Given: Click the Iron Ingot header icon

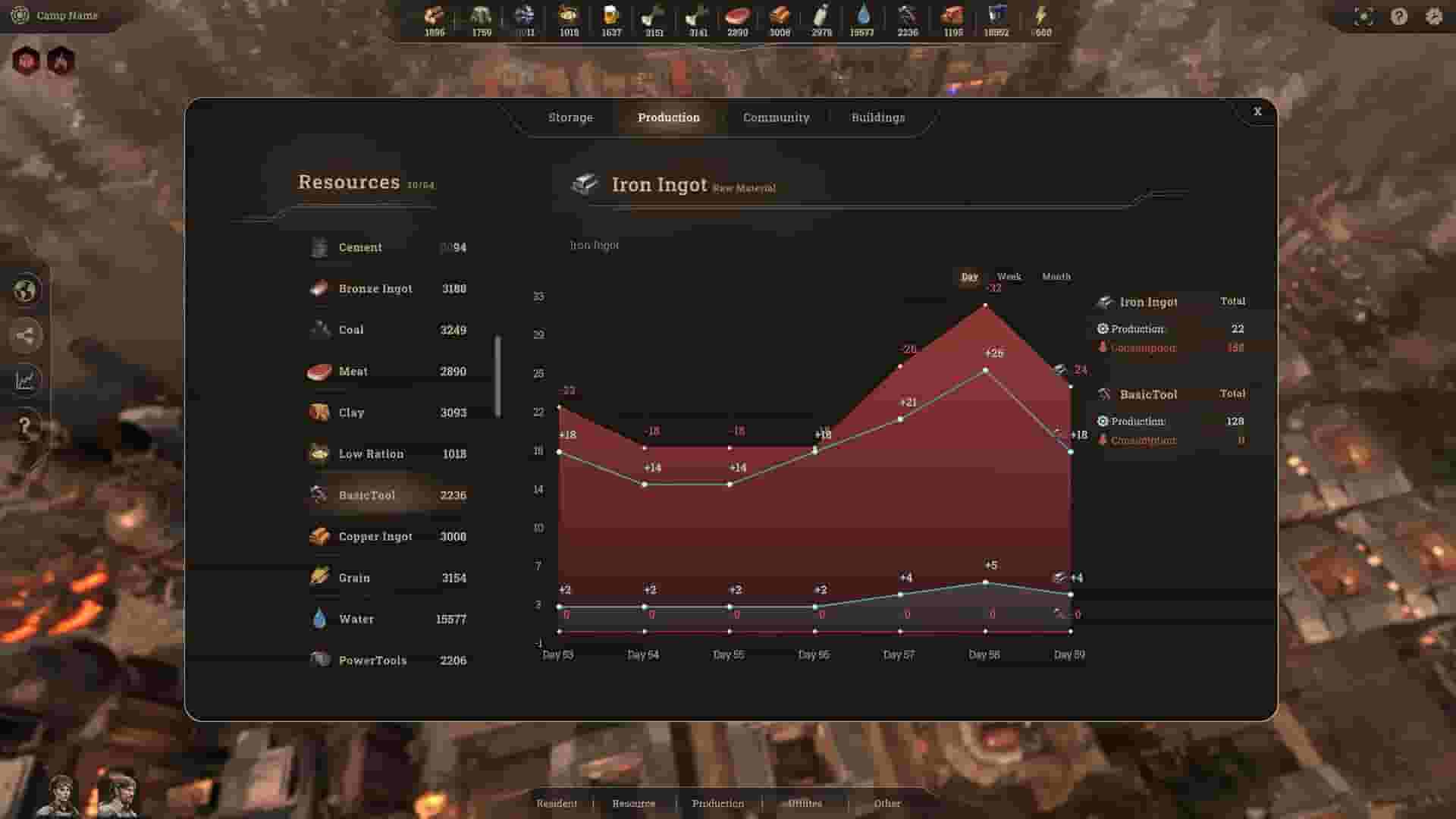Looking at the screenshot, I should point(585,184).
